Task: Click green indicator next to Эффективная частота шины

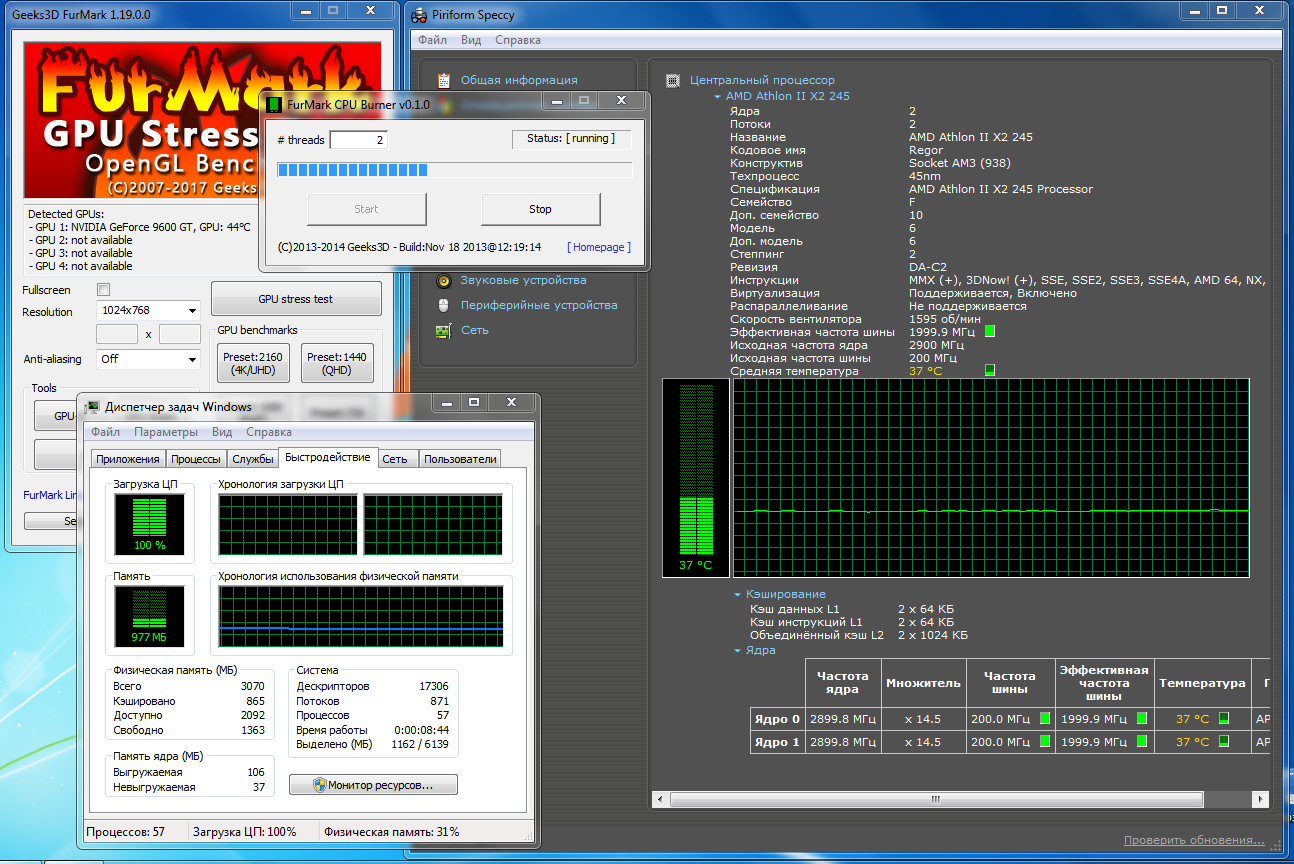Action: tap(990, 331)
